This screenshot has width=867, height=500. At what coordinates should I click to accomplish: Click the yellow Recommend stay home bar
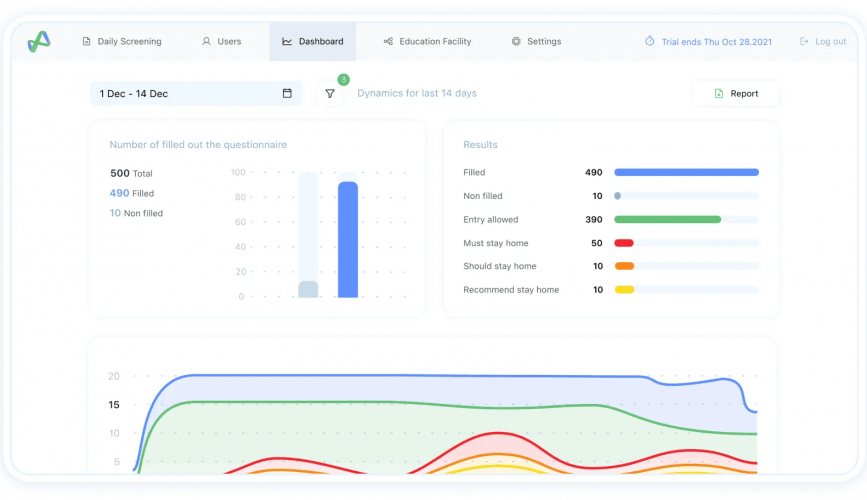624,289
